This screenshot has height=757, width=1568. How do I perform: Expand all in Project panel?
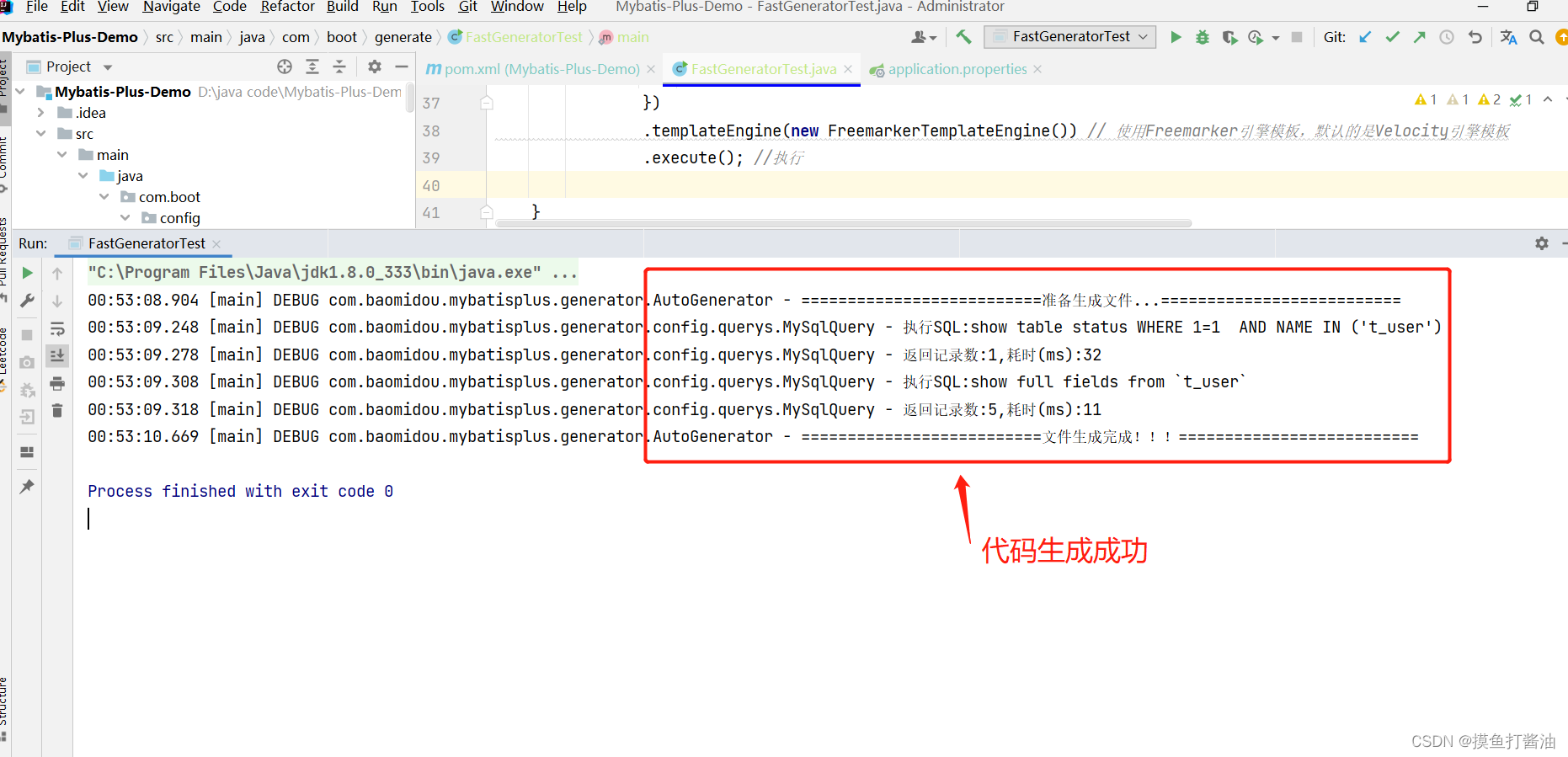point(312,67)
